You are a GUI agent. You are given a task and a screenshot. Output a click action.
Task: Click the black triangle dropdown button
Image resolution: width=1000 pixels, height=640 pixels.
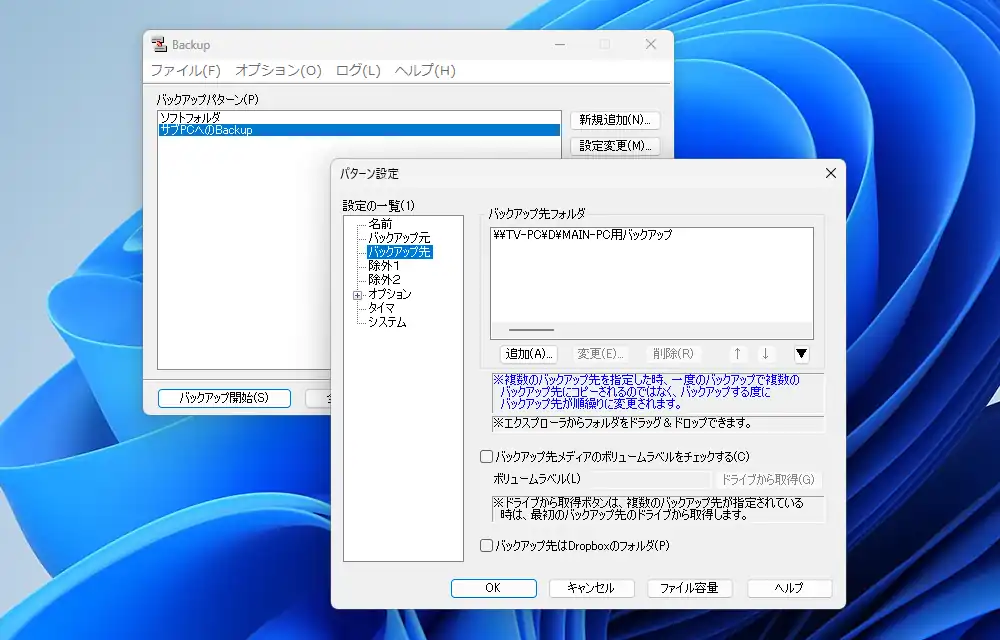(800, 353)
